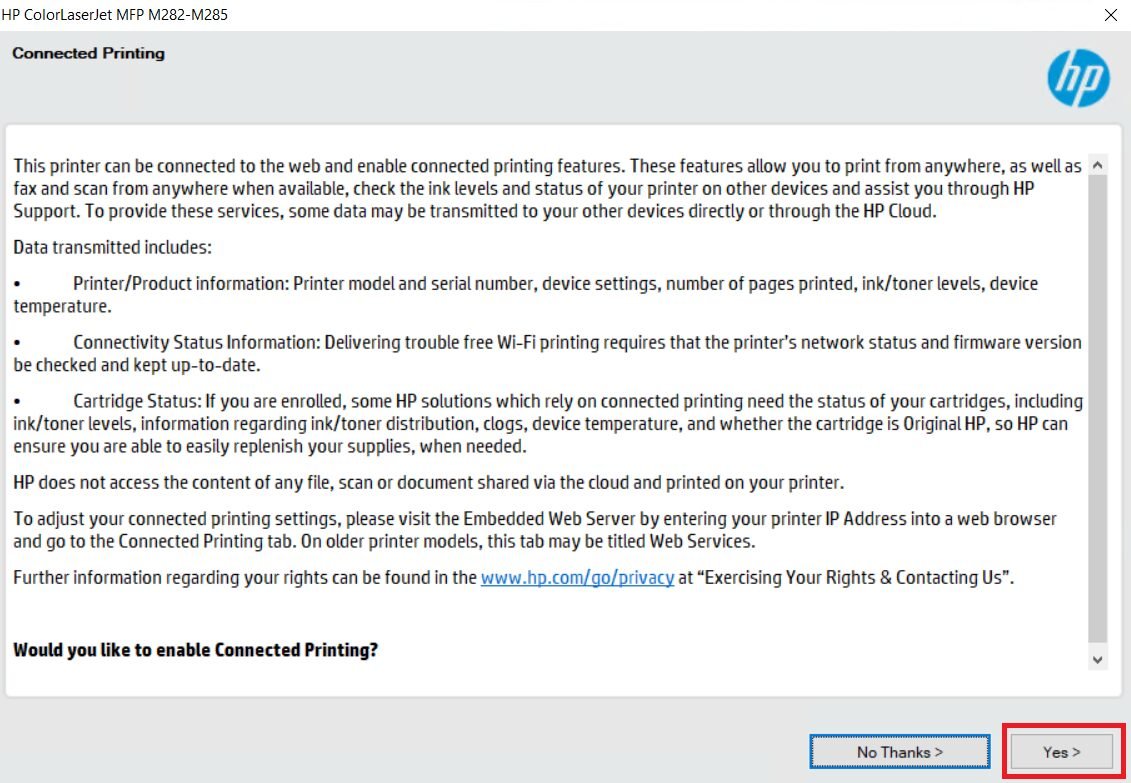The width and height of the screenshot is (1131, 783).
Task: Click the Yes button to enable Connected Printing
Action: point(1061,752)
